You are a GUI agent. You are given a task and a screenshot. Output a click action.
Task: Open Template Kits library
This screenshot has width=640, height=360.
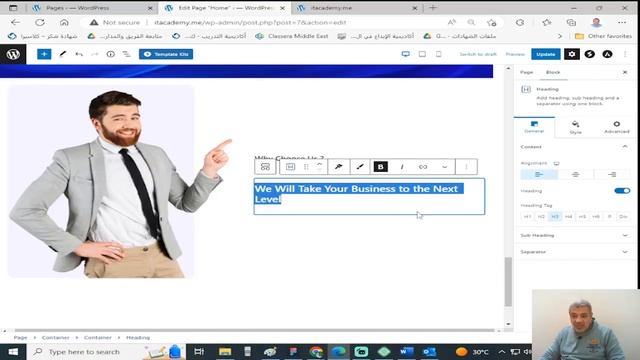[166, 54]
